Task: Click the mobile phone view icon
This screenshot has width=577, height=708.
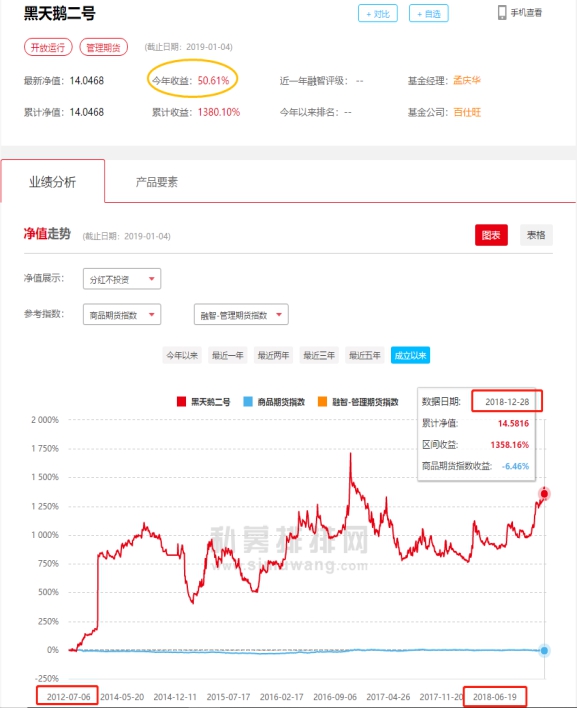Action: (x=502, y=13)
